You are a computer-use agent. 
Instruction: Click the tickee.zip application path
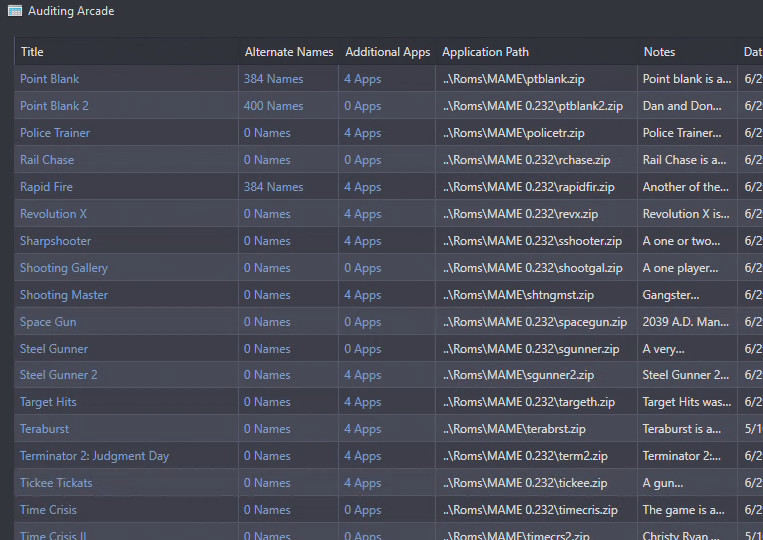525,483
